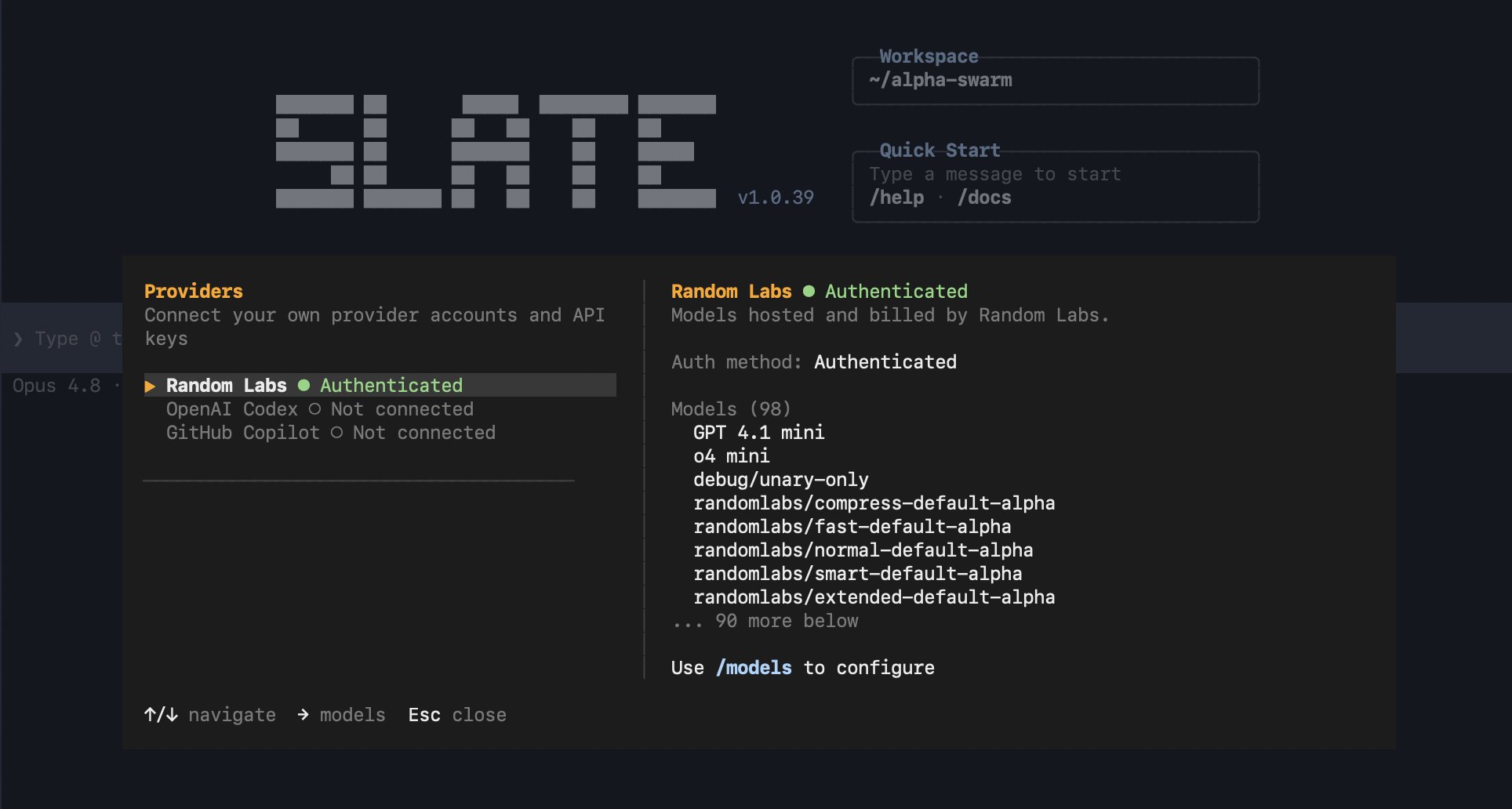Click green dot in Random Labs detail header

pyautogui.click(x=809, y=291)
